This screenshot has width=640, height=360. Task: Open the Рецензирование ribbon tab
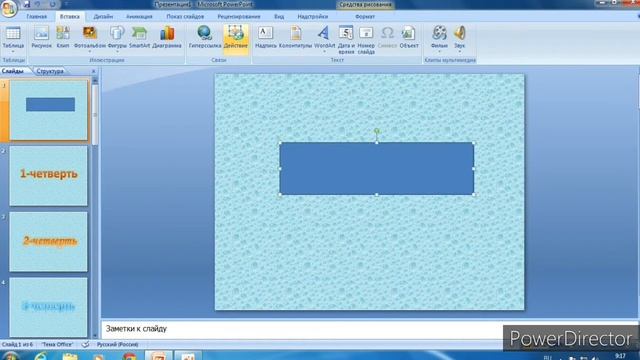239,17
